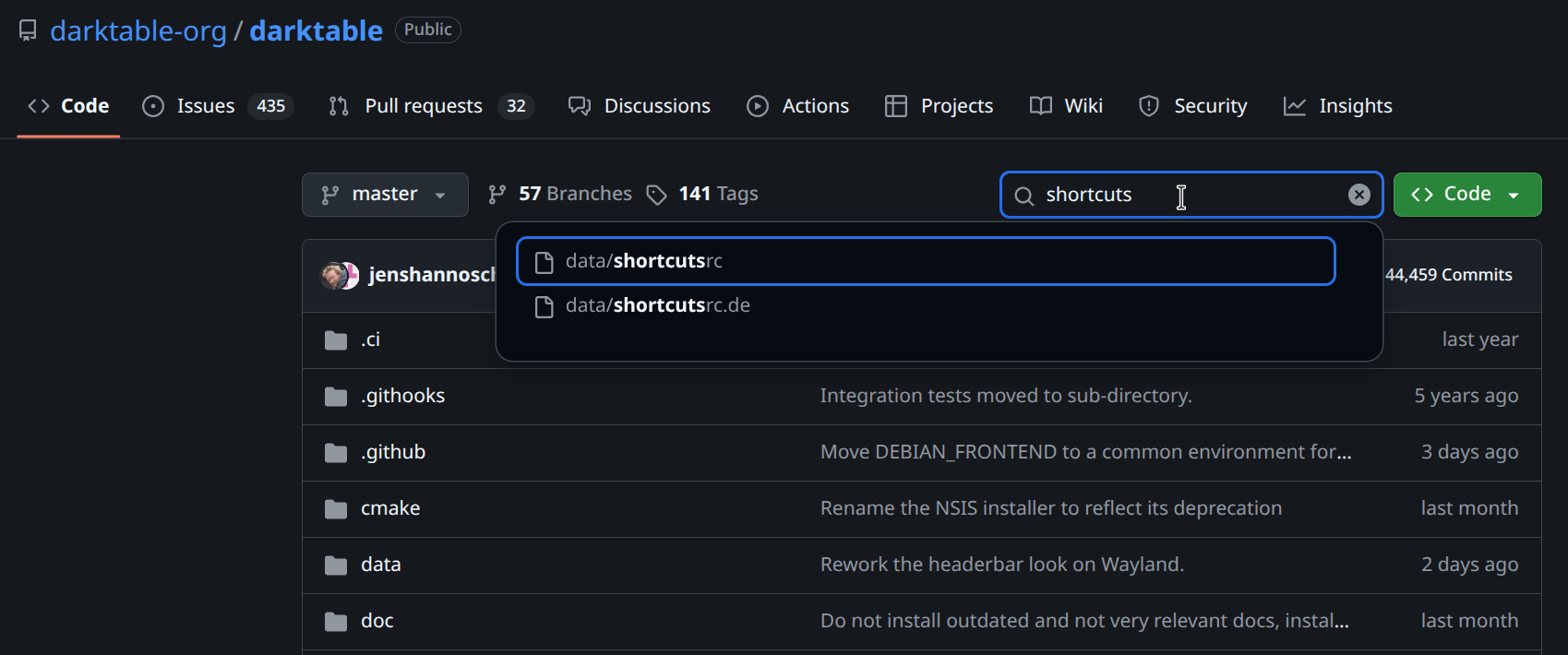Image resolution: width=1568 pixels, height=655 pixels.
Task: Click the search magnifier icon
Action: click(x=1023, y=196)
